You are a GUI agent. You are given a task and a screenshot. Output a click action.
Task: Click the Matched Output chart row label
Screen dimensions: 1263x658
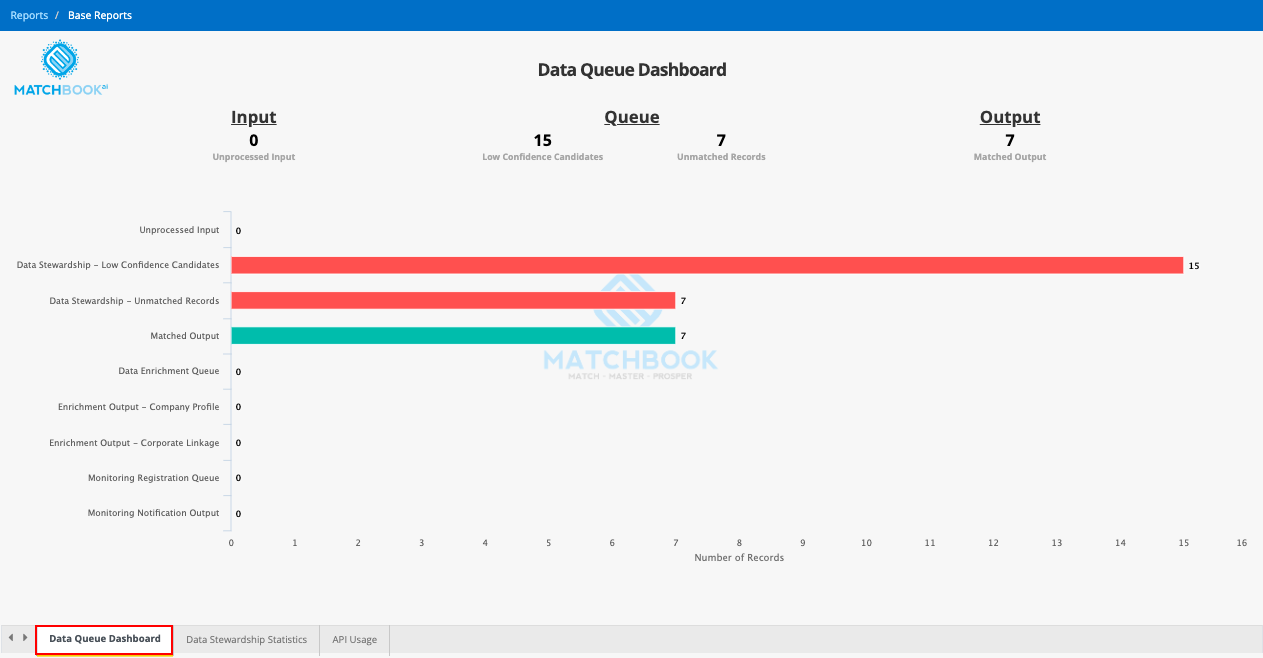(x=184, y=336)
